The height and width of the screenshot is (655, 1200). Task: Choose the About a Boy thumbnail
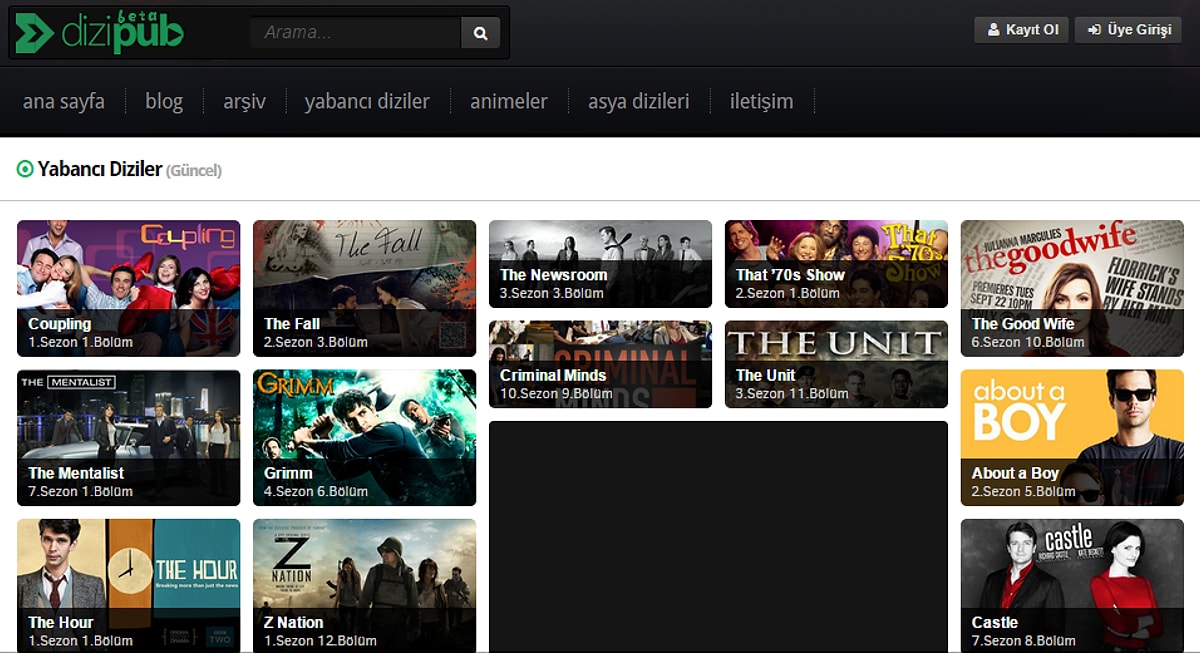[1072, 437]
